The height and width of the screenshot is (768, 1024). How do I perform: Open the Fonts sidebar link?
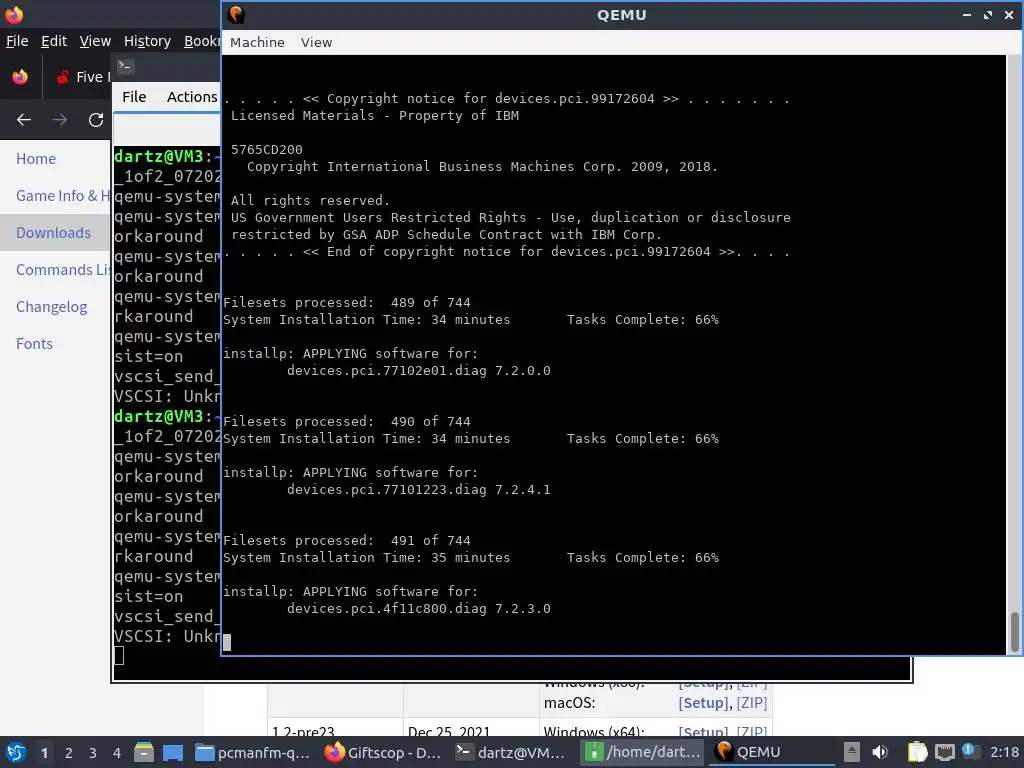(34, 344)
